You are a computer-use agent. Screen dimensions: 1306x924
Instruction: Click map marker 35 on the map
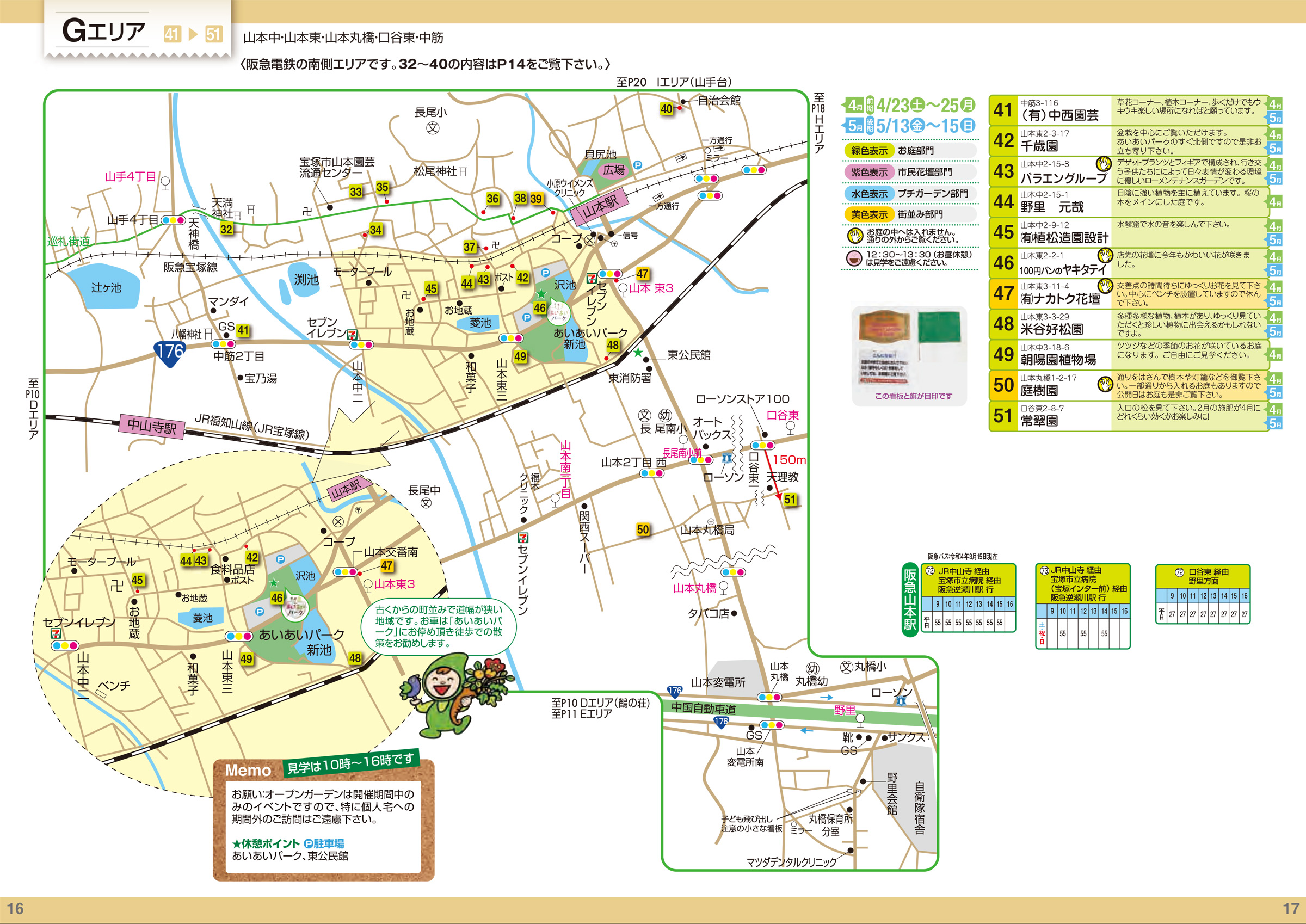pos(382,187)
